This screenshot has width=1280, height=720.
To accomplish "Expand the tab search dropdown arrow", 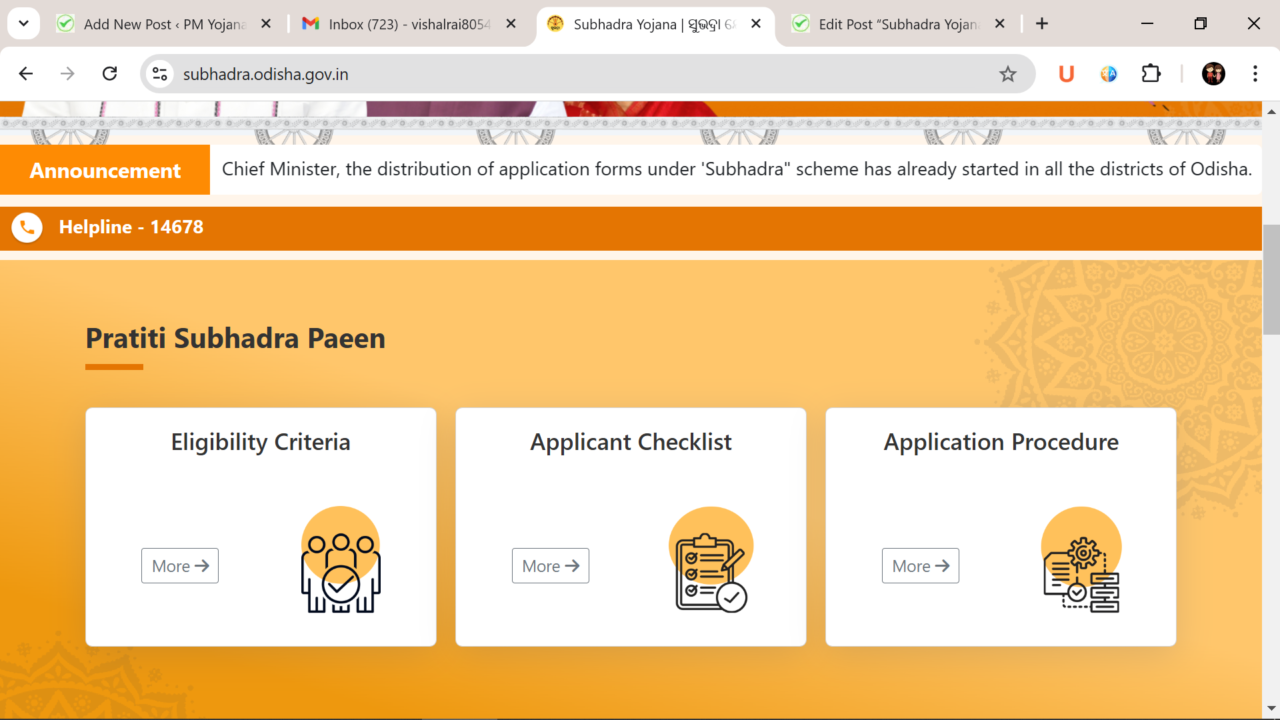I will [23, 24].
